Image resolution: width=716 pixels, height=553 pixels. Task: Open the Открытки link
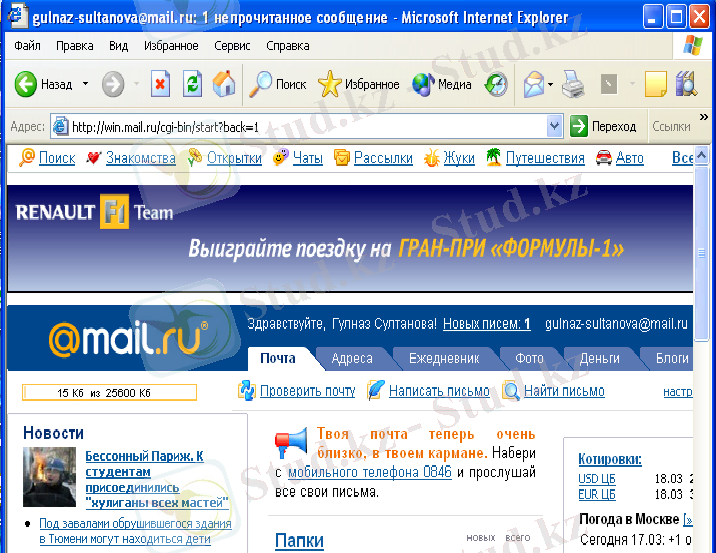pyautogui.click(x=234, y=158)
